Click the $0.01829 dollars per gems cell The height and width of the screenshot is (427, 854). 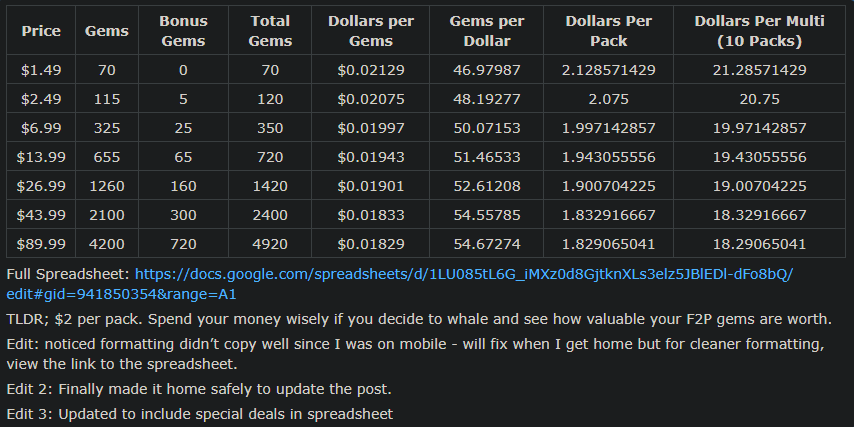tap(371, 244)
